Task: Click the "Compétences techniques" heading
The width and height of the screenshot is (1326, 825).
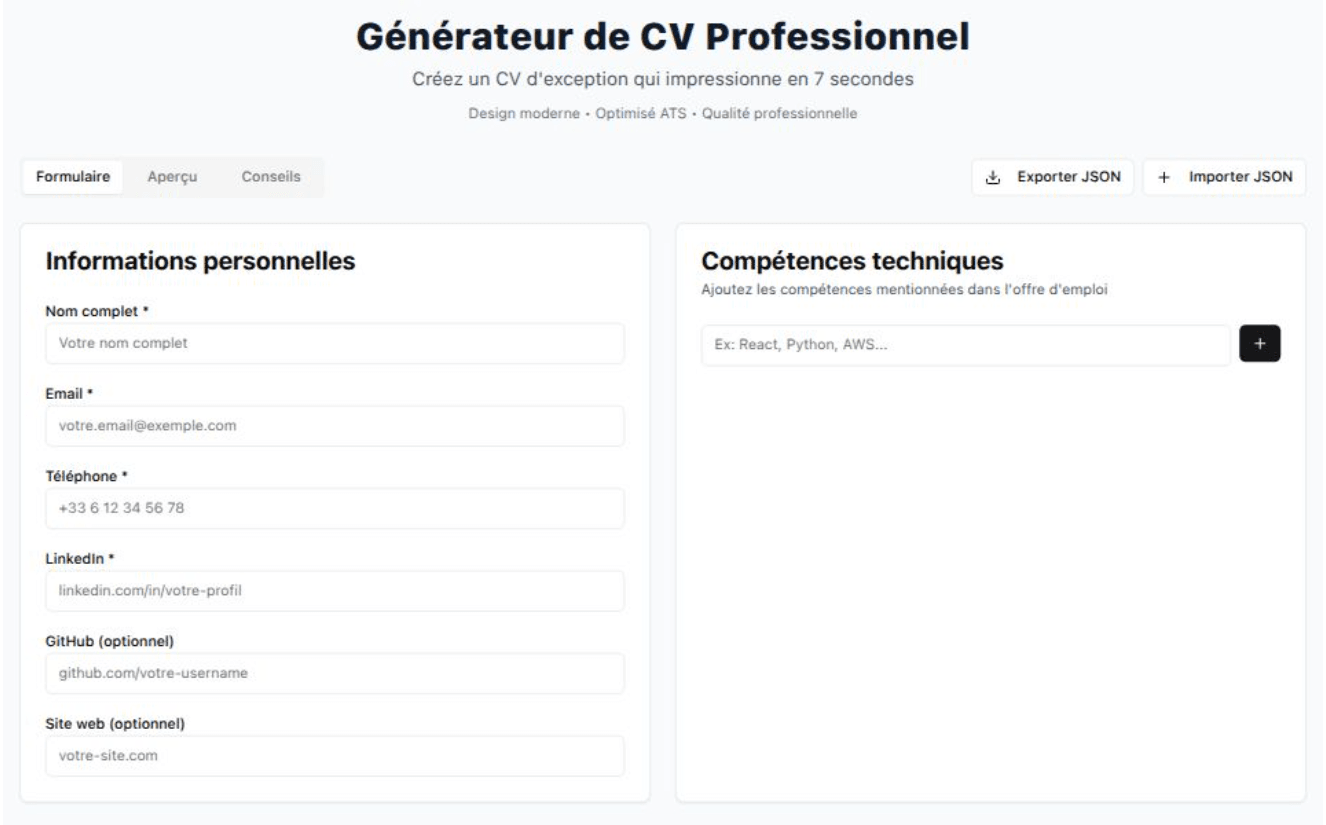Action: pyautogui.click(x=852, y=262)
